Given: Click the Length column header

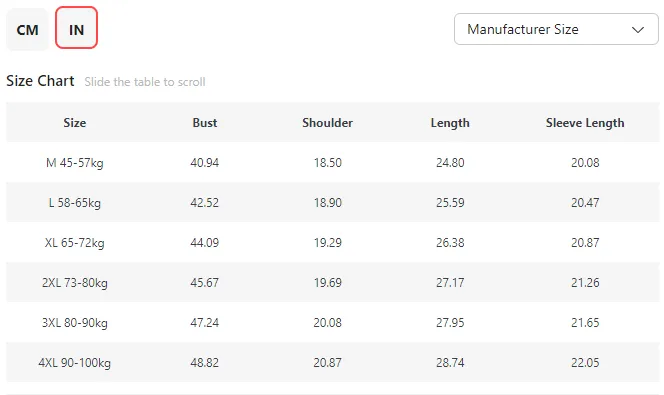Looking at the screenshot, I should point(450,123).
